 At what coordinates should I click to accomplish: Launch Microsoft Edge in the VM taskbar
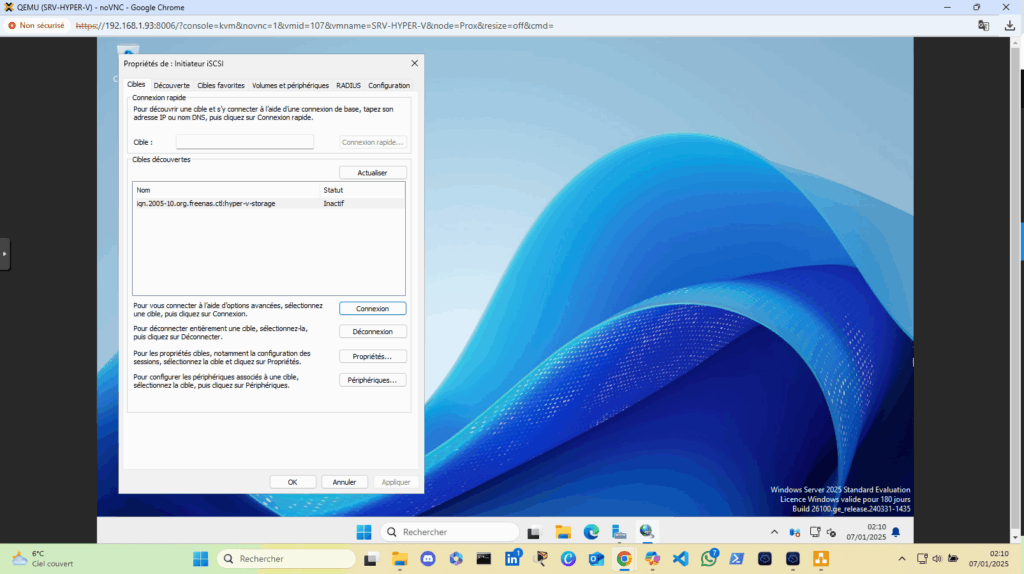[591, 532]
